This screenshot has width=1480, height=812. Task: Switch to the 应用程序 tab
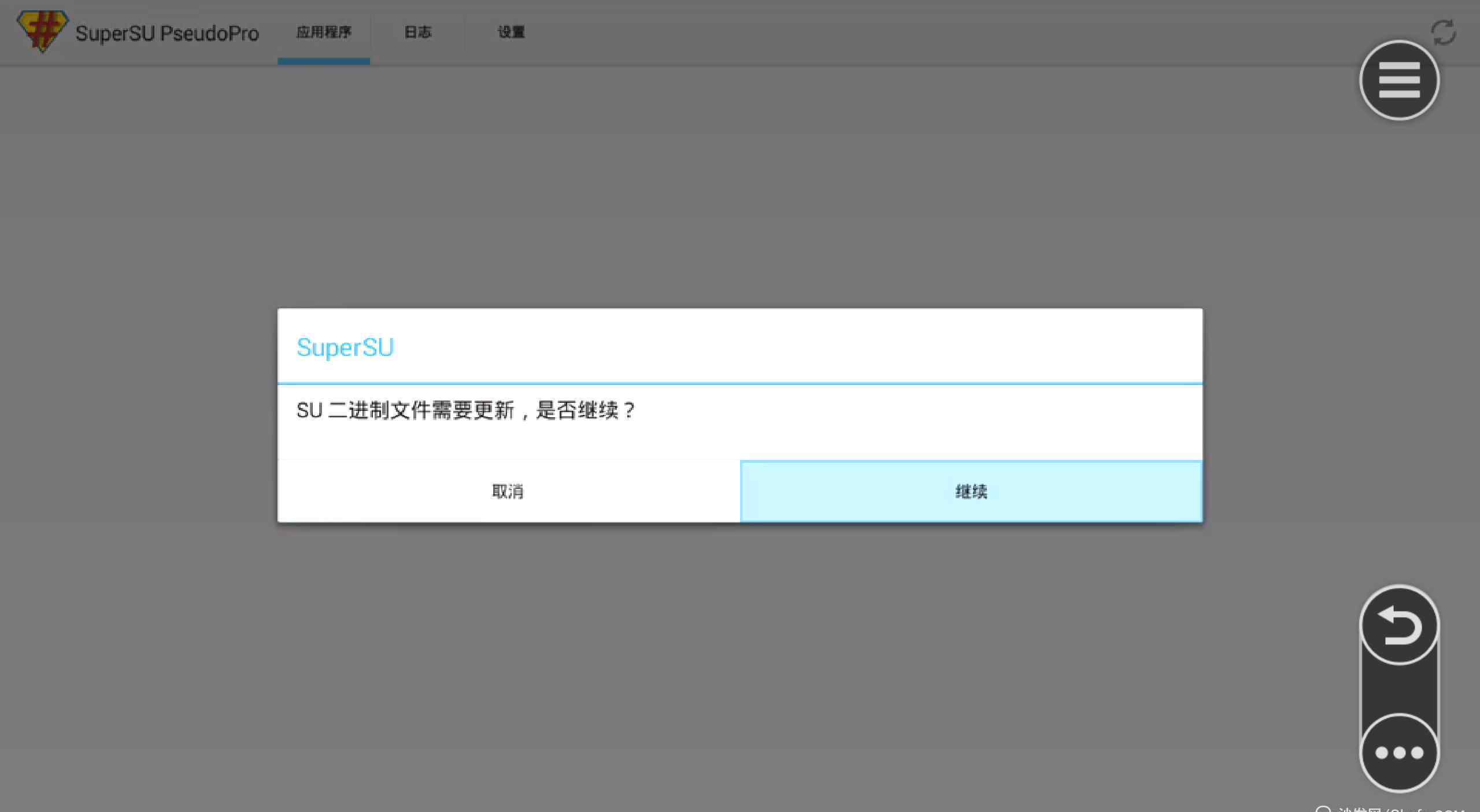coord(324,32)
